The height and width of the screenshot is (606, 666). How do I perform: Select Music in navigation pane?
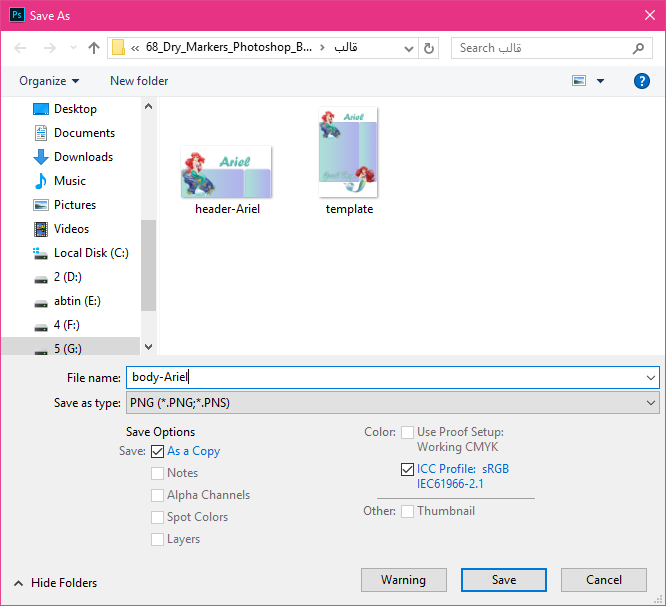click(70, 181)
